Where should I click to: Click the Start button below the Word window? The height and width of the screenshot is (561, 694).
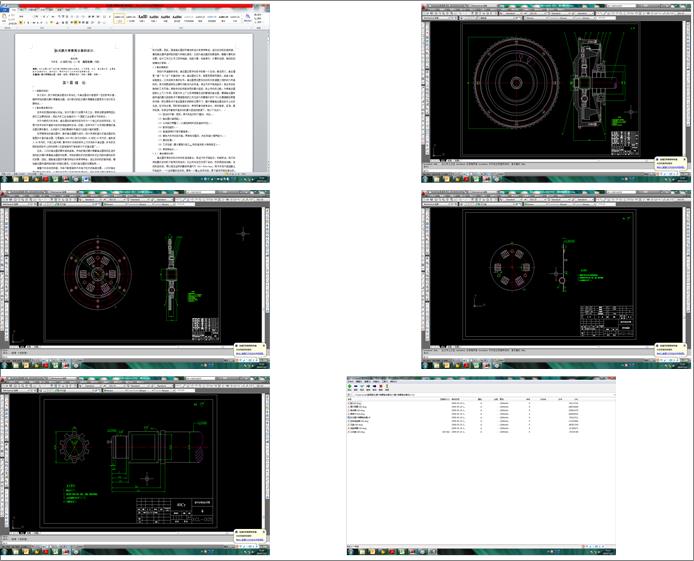(x=5, y=179)
